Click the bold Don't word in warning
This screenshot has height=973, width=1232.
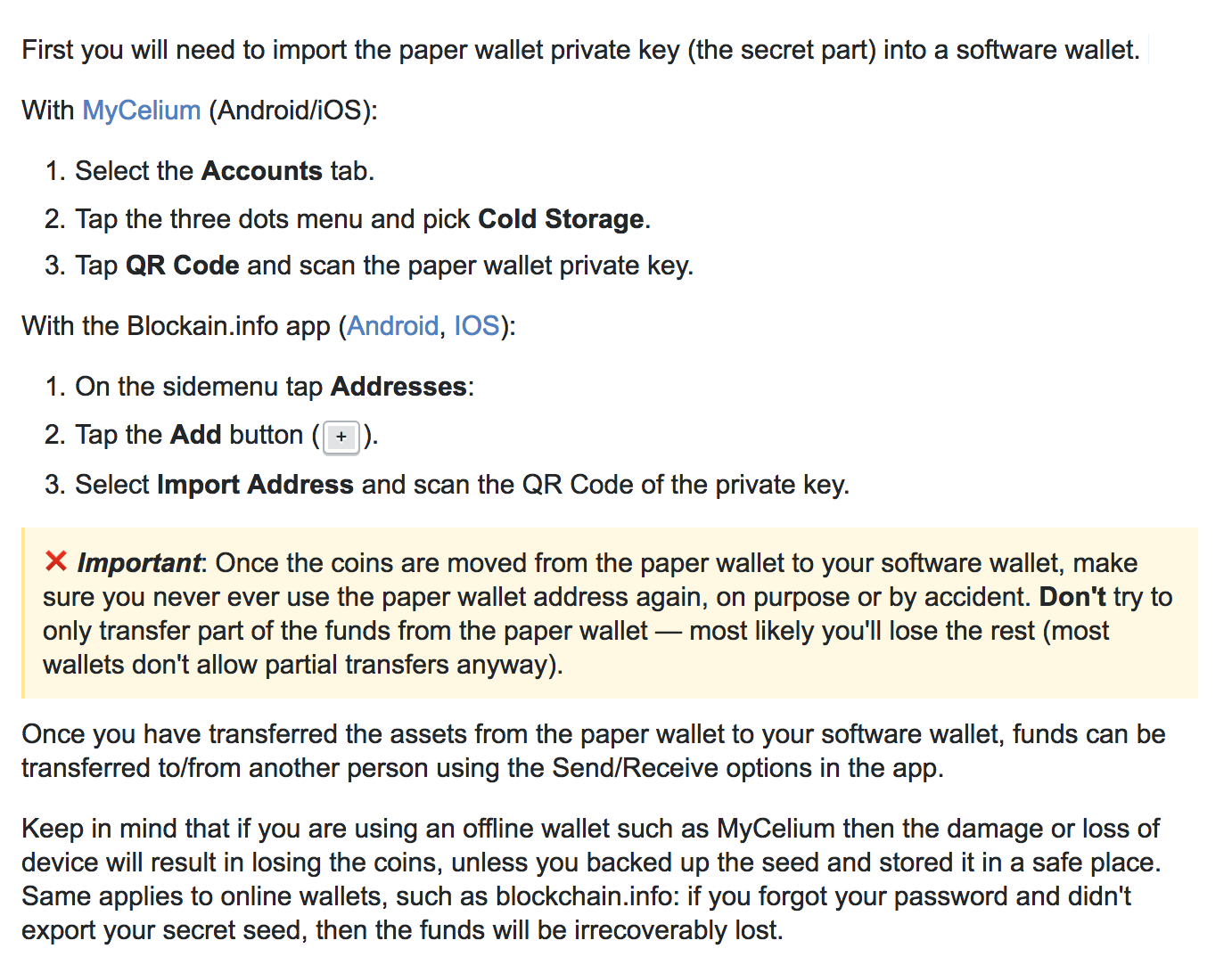(1072, 597)
